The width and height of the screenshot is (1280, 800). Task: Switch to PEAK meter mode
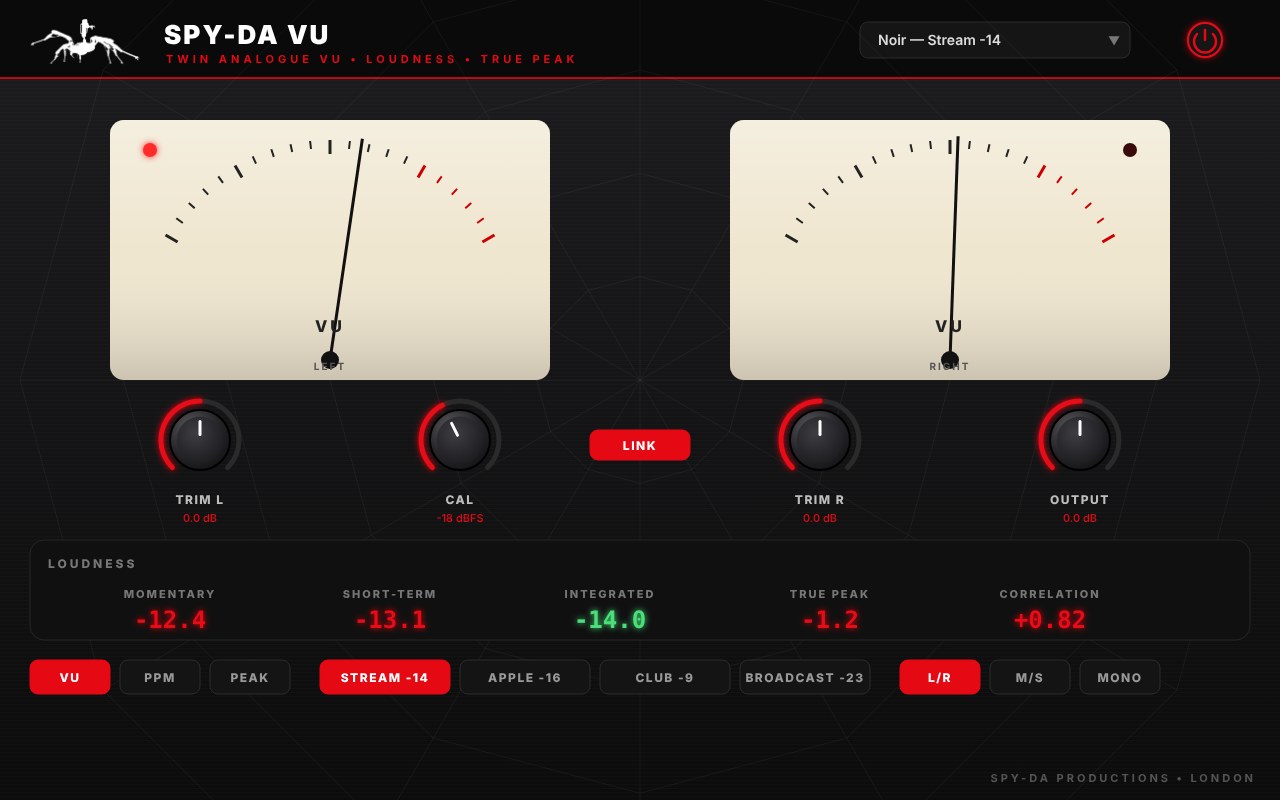250,677
